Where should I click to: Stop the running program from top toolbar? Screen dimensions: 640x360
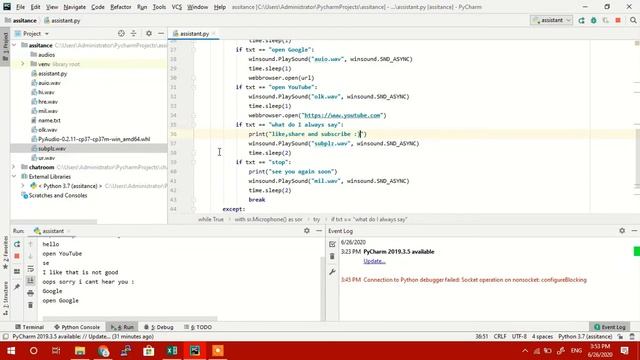pos(618,20)
